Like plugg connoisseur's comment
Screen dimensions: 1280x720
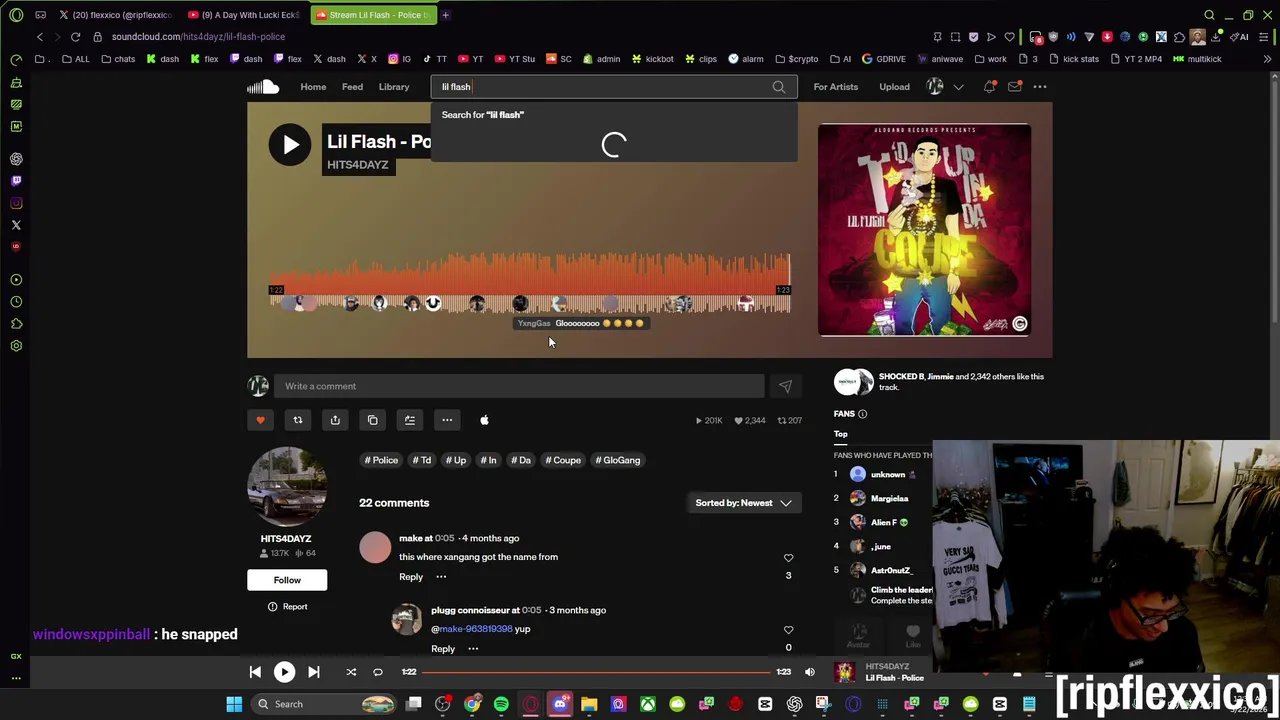point(788,630)
